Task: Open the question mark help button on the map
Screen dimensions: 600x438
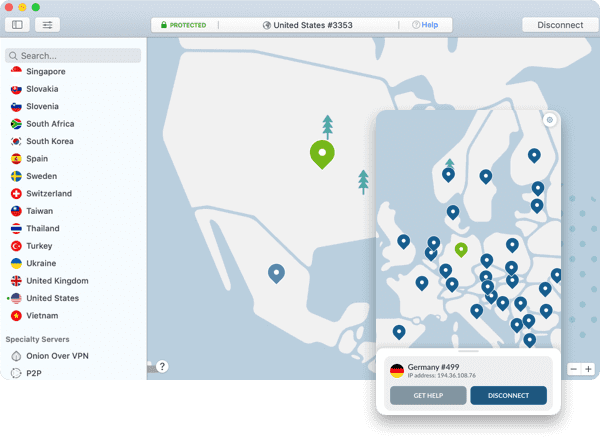Action: coord(162,366)
